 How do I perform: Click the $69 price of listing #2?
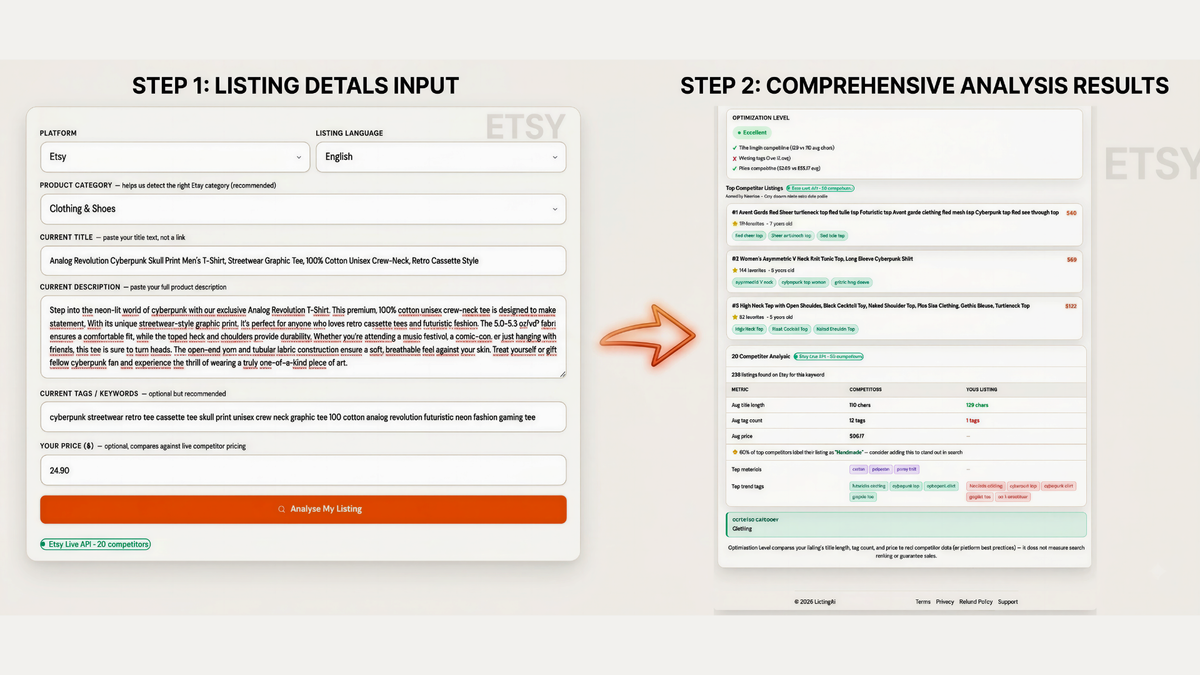[1071, 259]
